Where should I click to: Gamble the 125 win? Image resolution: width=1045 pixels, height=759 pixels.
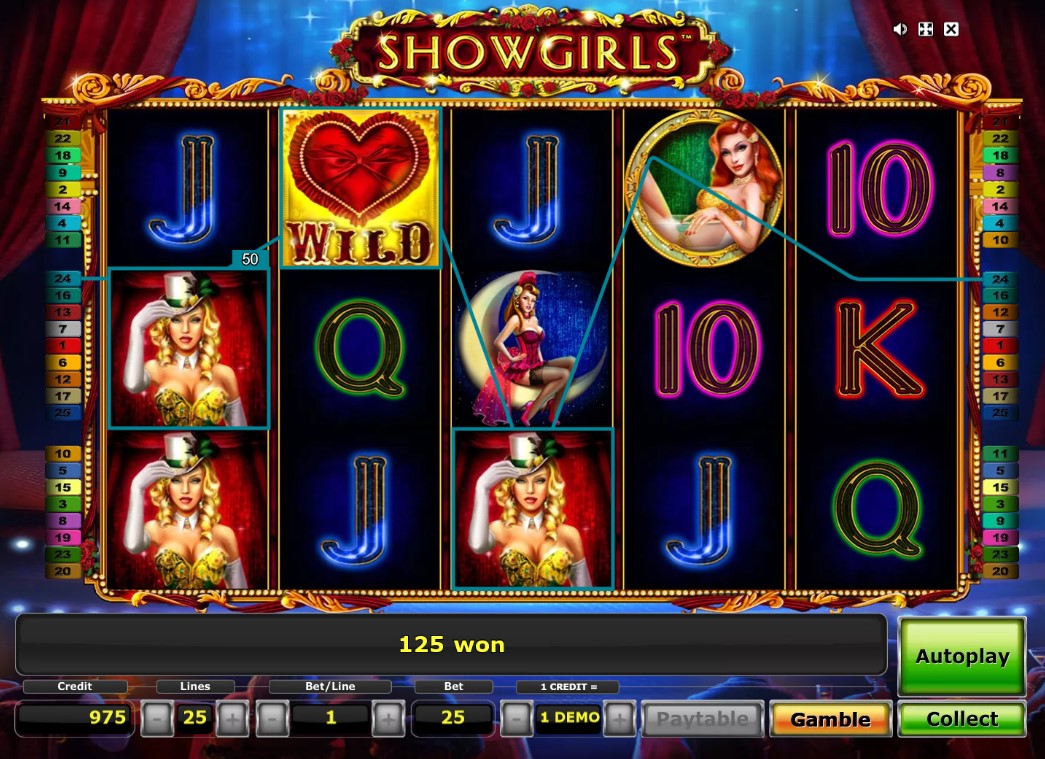[830, 719]
